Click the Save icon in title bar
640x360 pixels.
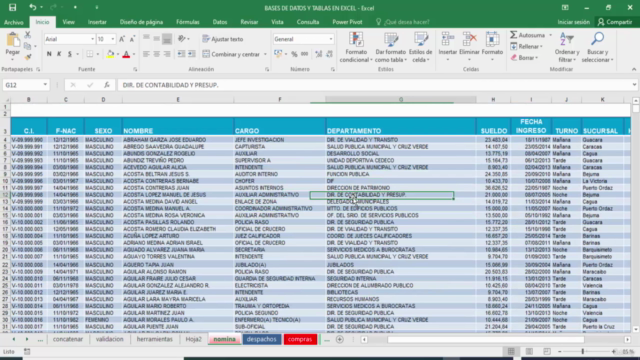click(x=12, y=7)
